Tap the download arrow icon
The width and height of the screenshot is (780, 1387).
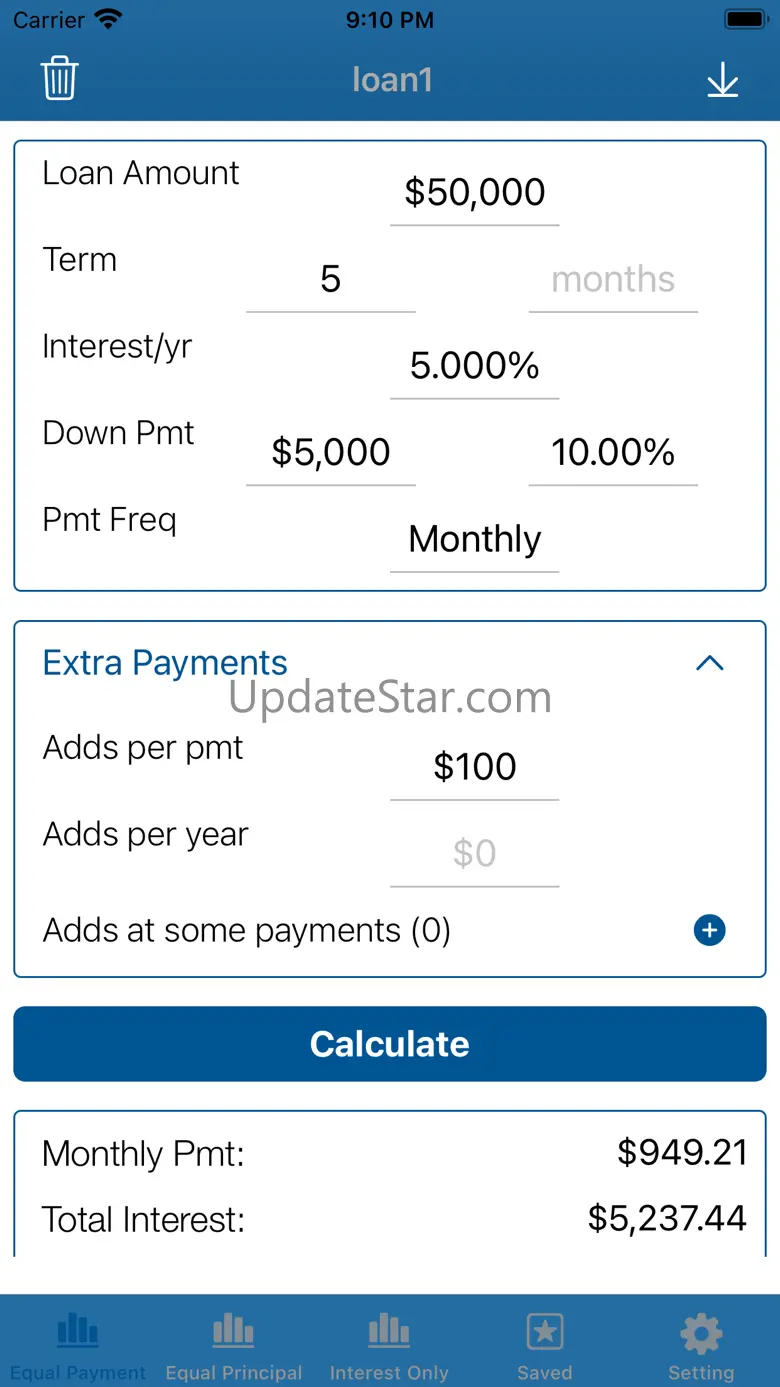point(722,80)
